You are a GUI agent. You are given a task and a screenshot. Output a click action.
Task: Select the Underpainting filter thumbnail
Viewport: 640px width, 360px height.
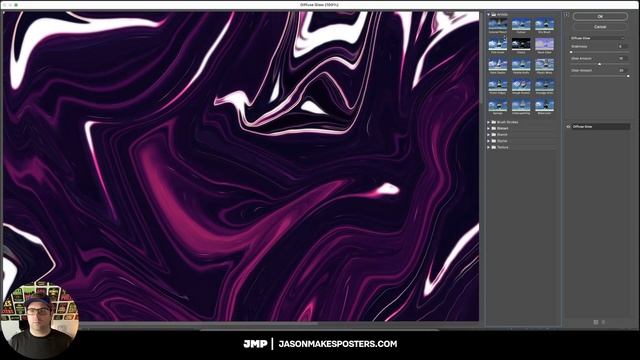click(x=521, y=106)
